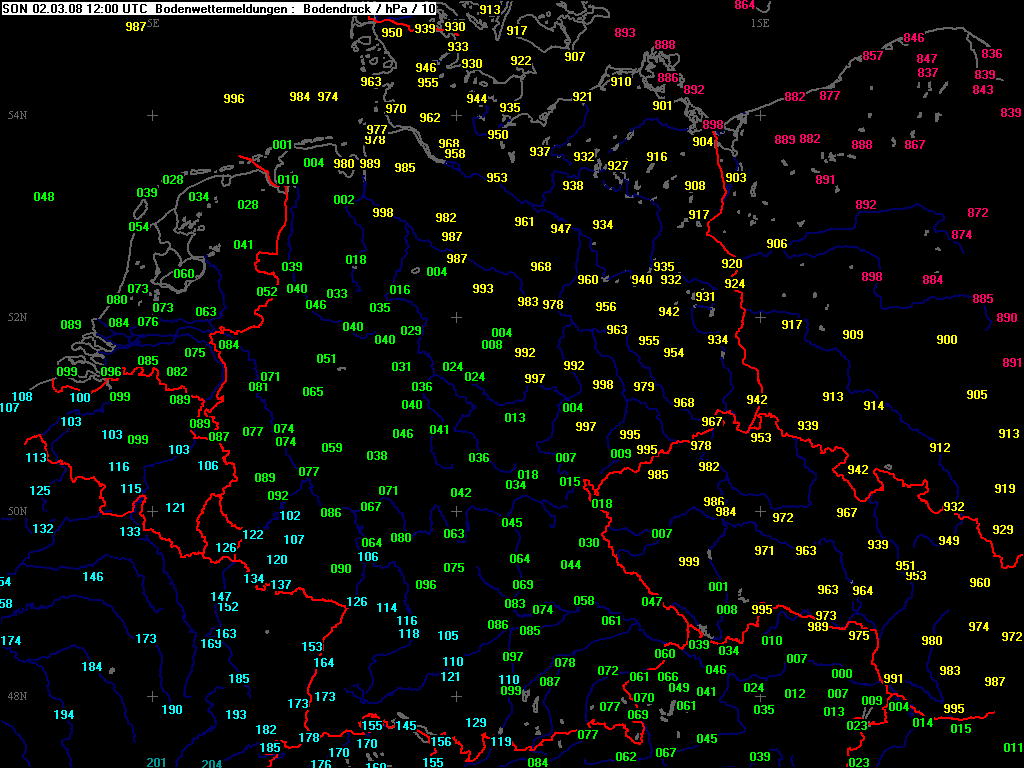Select the yellow pressure value 900

(x=947, y=340)
